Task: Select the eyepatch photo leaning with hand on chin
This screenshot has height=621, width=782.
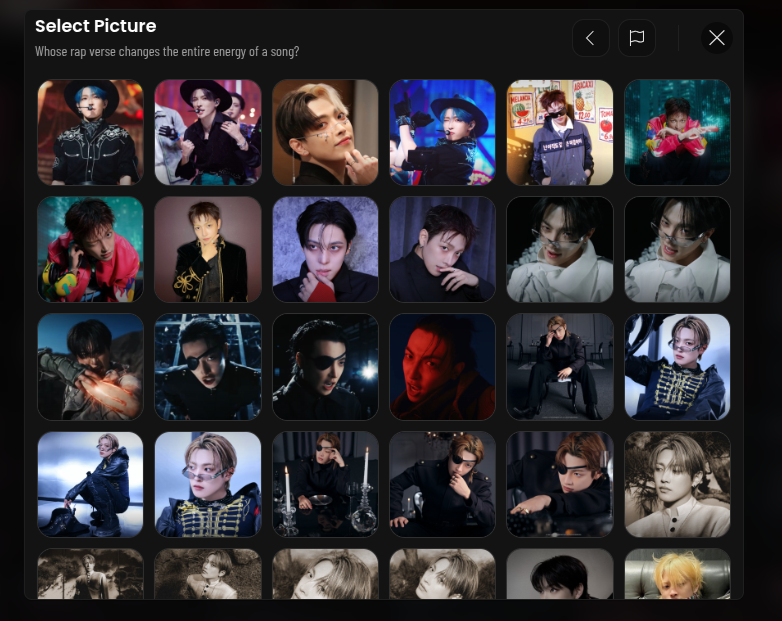Action: [x=442, y=484]
